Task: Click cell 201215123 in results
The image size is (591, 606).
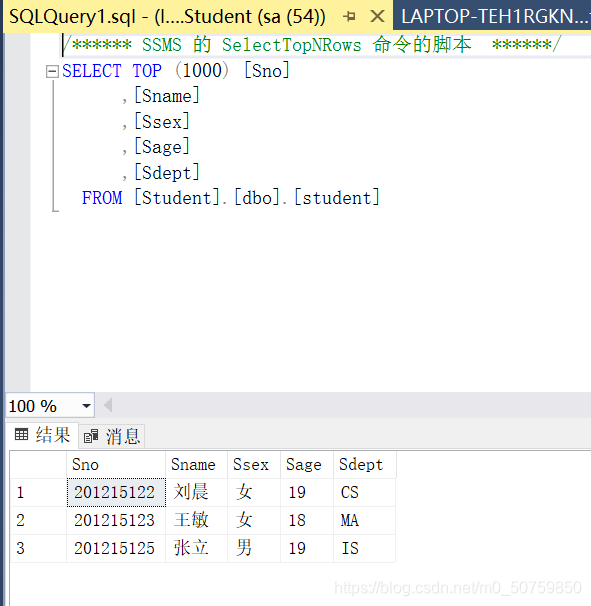Action: point(116,520)
